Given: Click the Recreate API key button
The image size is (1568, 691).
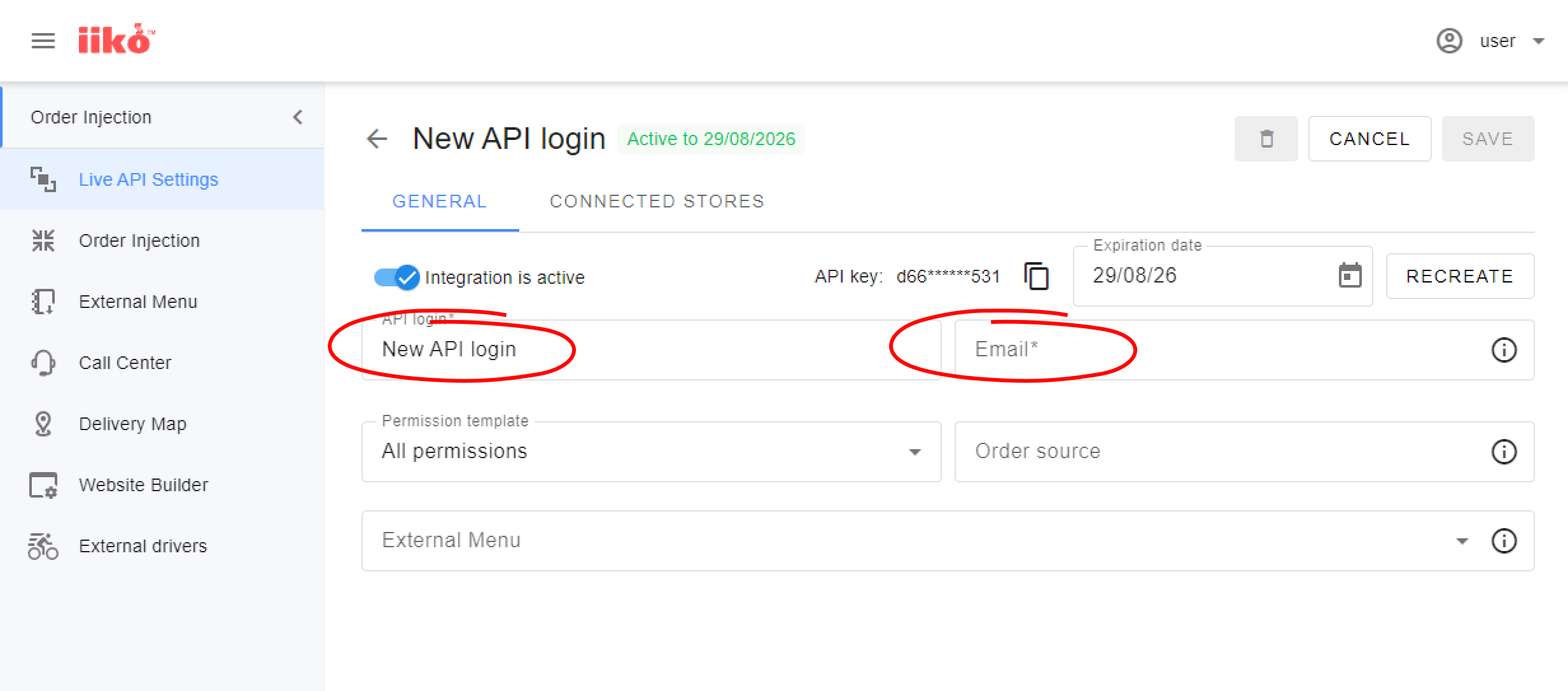Looking at the screenshot, I should pyautogui.click(x=1460, y=276).
